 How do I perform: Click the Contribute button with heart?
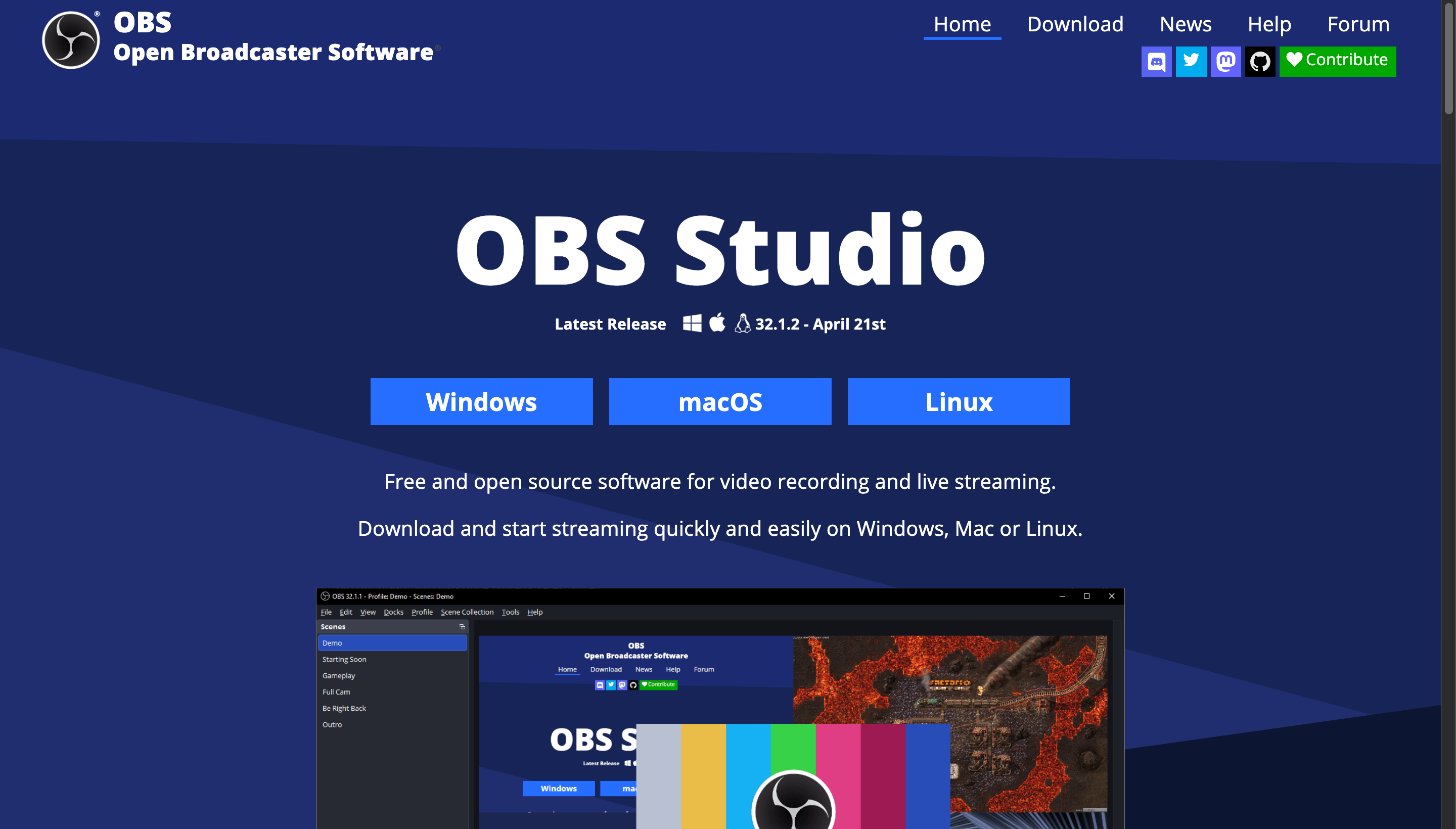click(x=1338, y=61)
